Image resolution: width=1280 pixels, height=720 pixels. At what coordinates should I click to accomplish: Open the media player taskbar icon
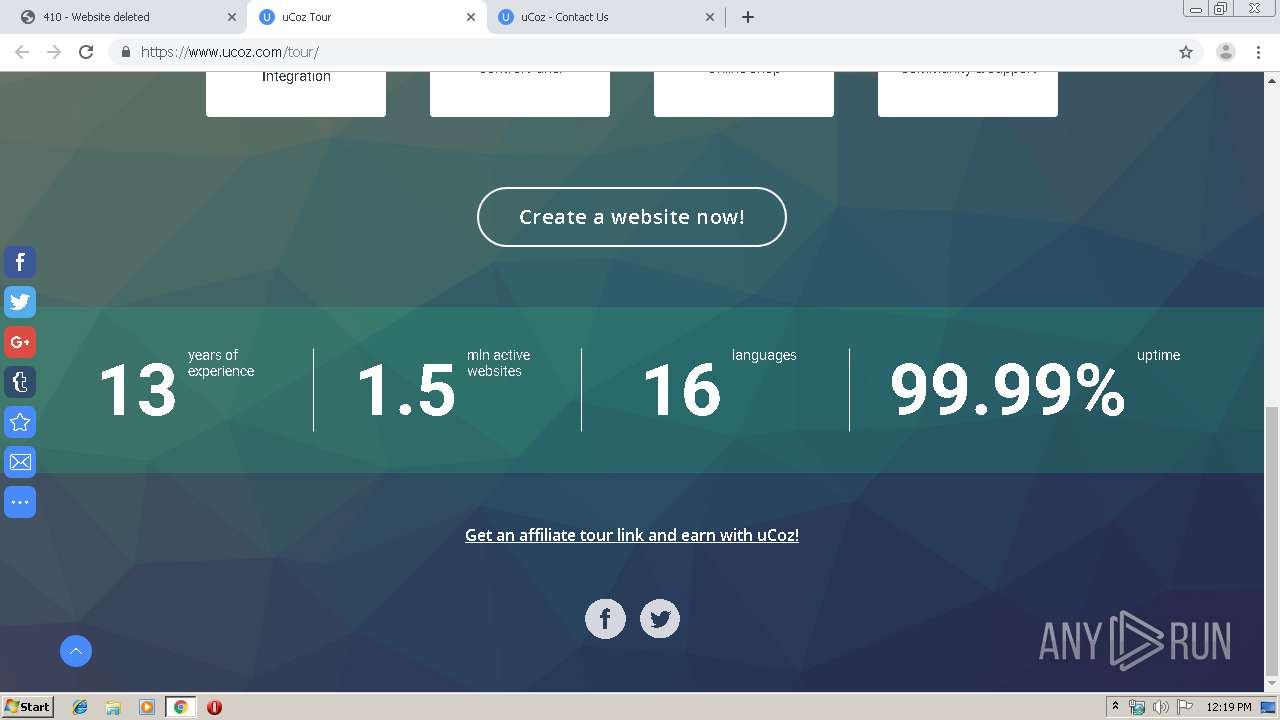pyautogui.click(x=147, y=707)
